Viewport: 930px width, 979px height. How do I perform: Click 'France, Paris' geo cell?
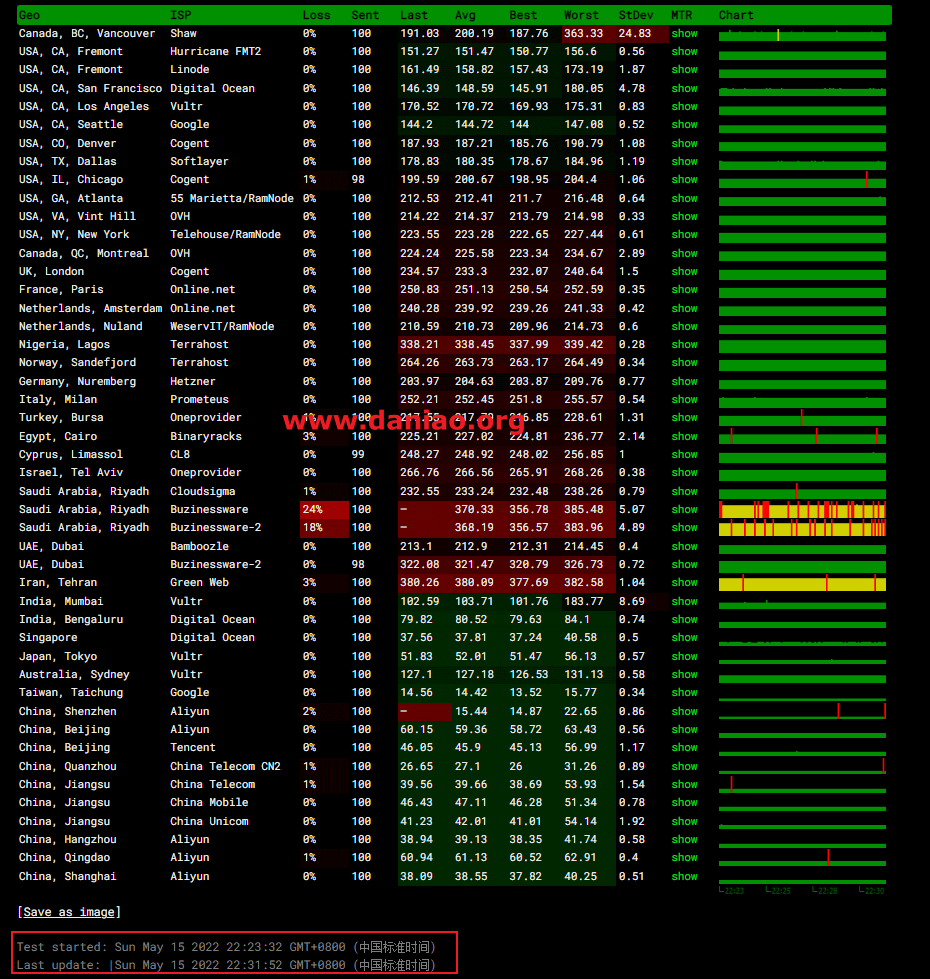coord(61,290)
